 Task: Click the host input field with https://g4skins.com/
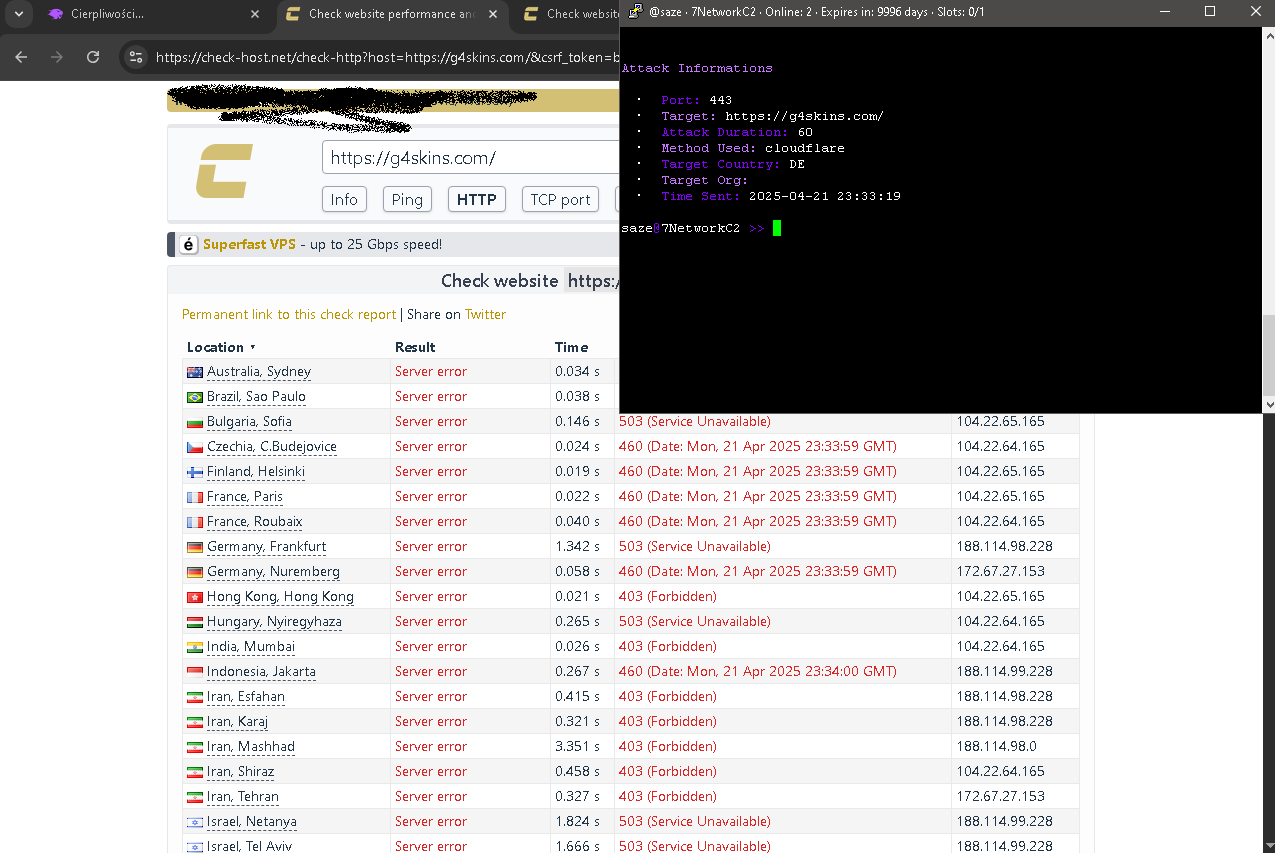[x=471, y=158]
